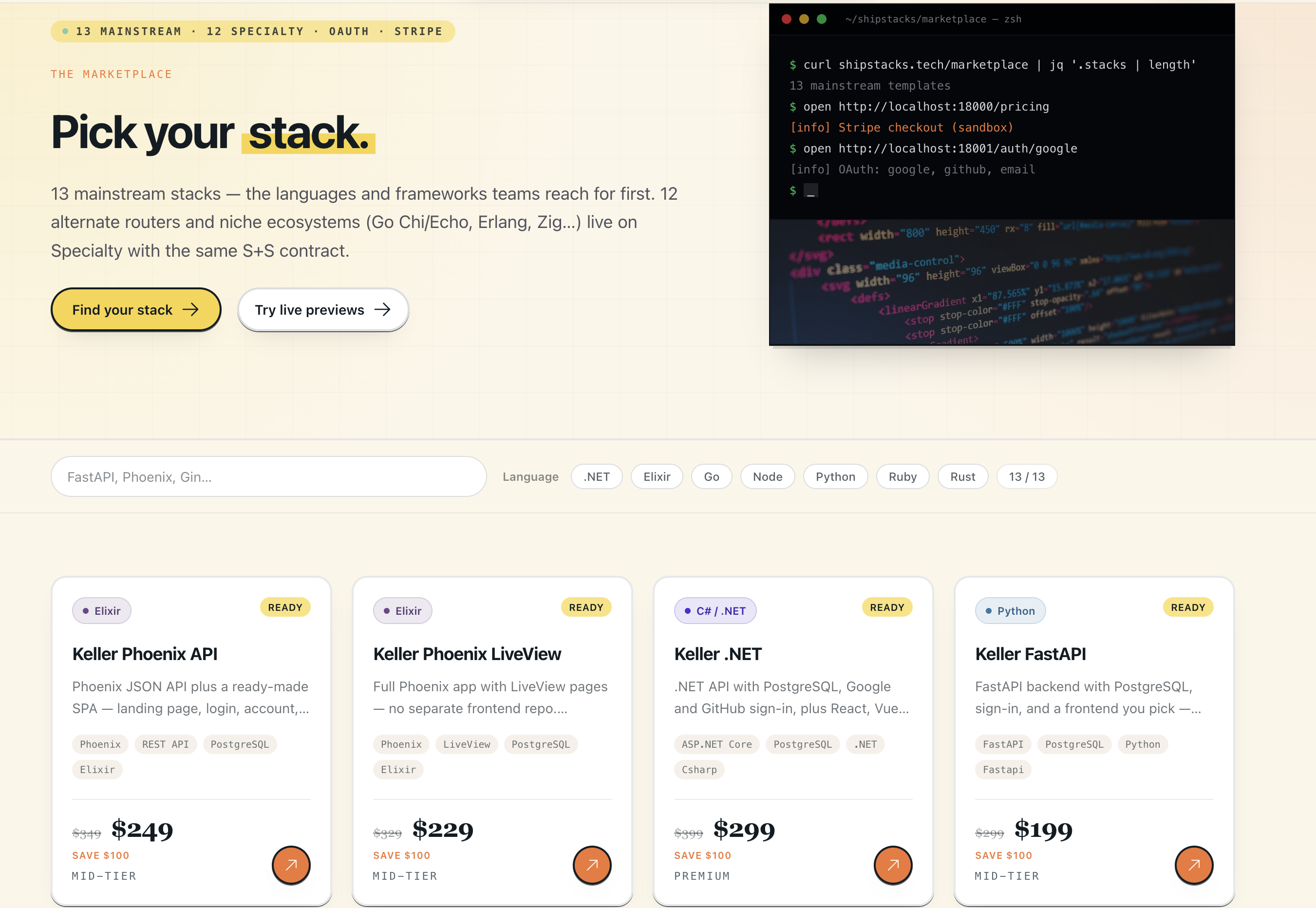1316x908 pixels.
Task: Filter stacks by Elixir language
Action: 657,477
